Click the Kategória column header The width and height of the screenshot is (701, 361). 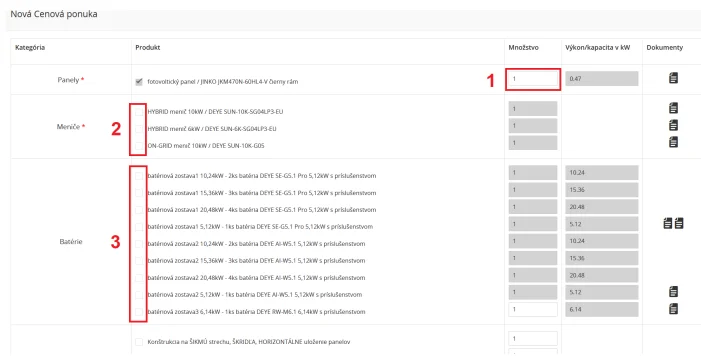click(x=30, y=47)
